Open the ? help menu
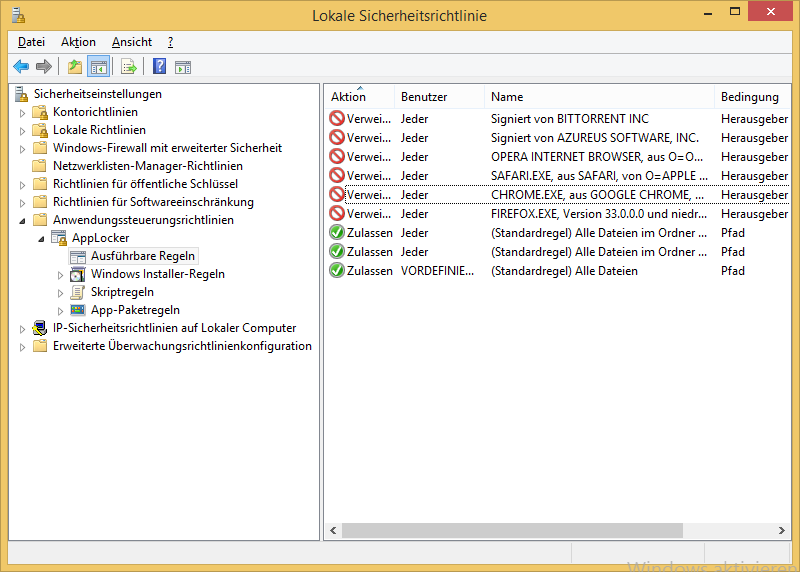Screen dimensions: 800x572 click(170, 42)
